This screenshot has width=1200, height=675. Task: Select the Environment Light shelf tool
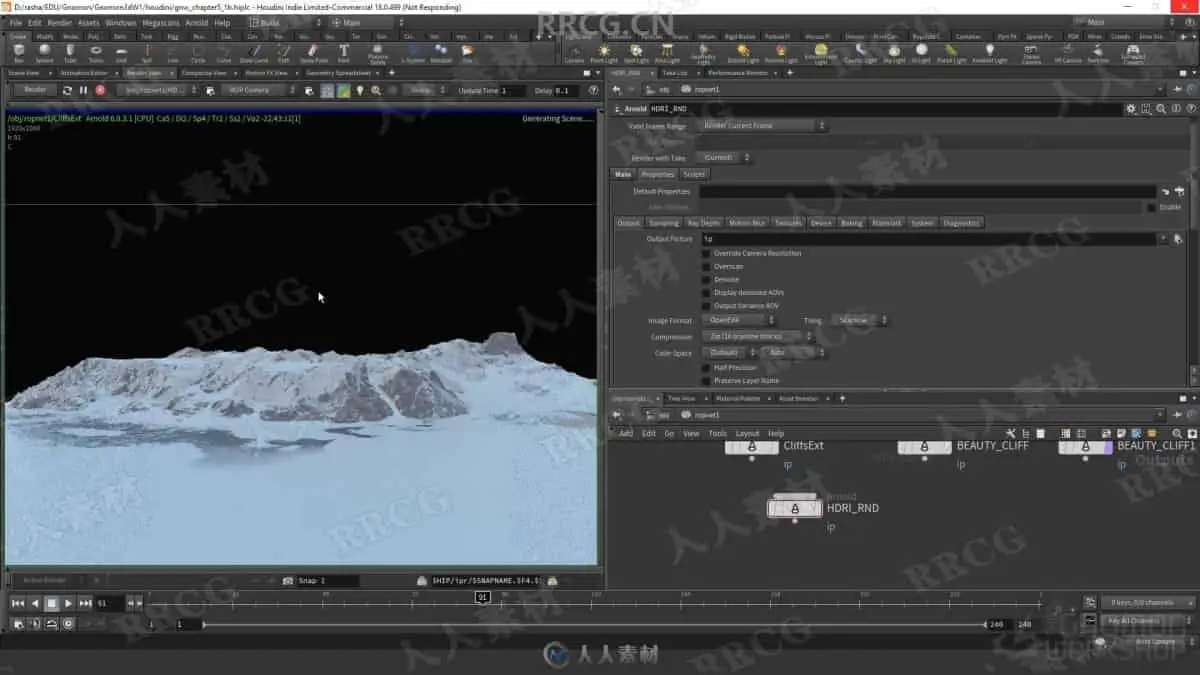[x=821, y=52]
